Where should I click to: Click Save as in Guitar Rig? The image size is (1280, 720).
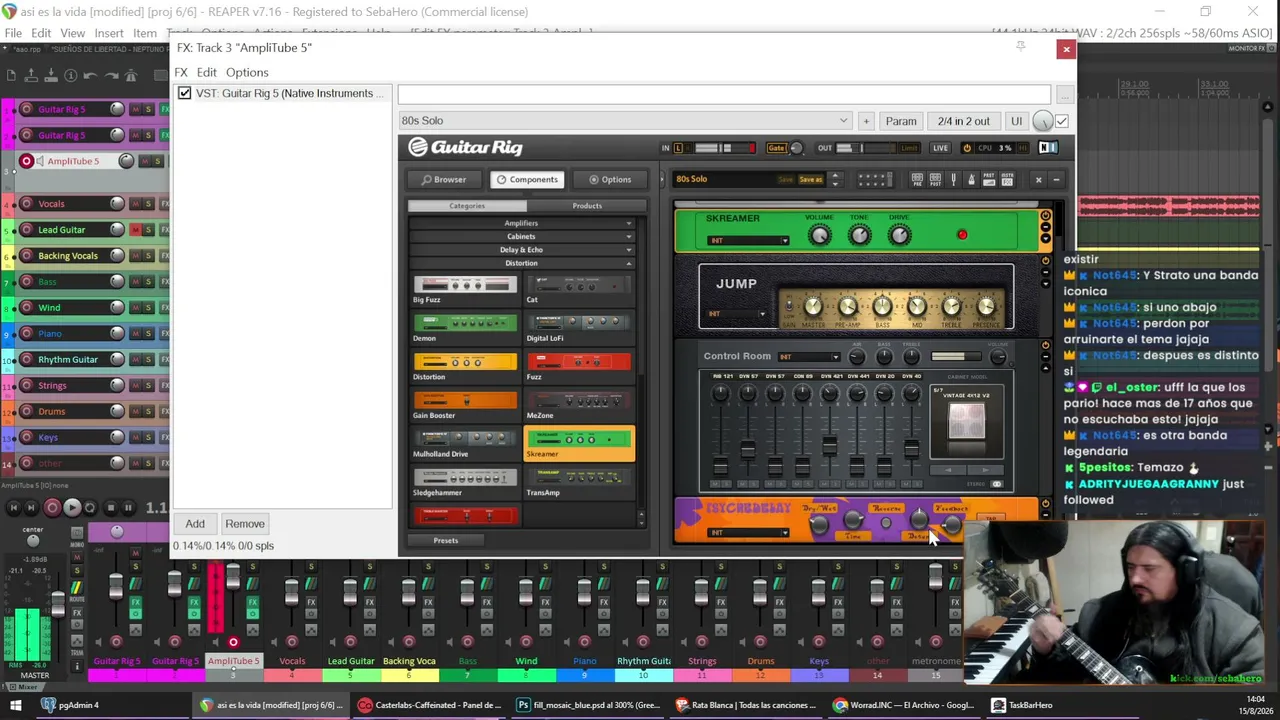click(x=811, y=180)
